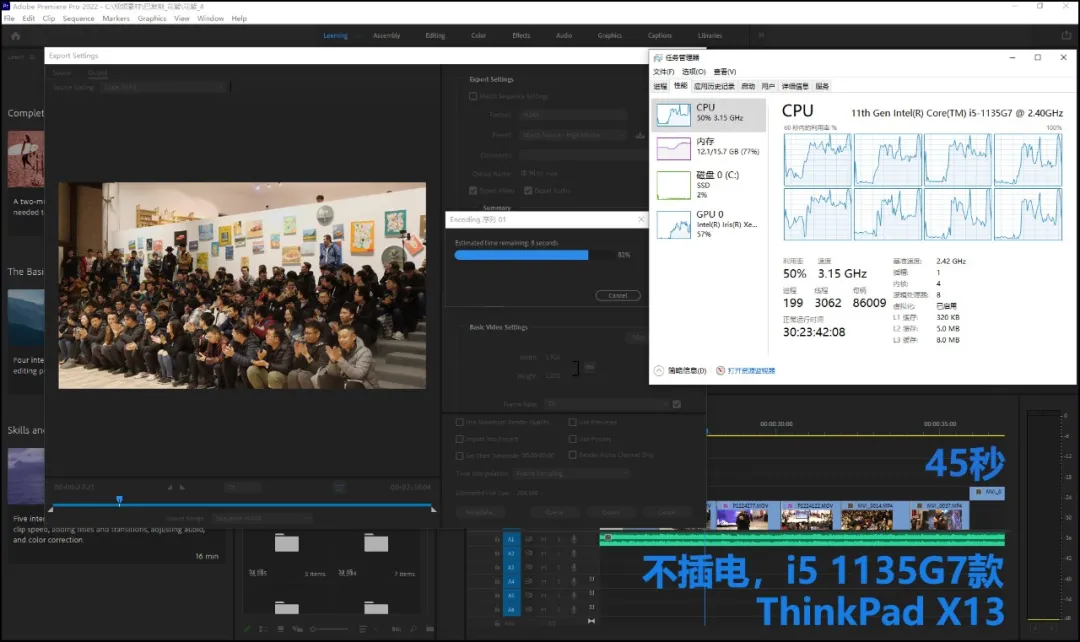This screenshot has width=1080, height=642.
Task: Click the encoding progress bar
Action: (534, 255)
